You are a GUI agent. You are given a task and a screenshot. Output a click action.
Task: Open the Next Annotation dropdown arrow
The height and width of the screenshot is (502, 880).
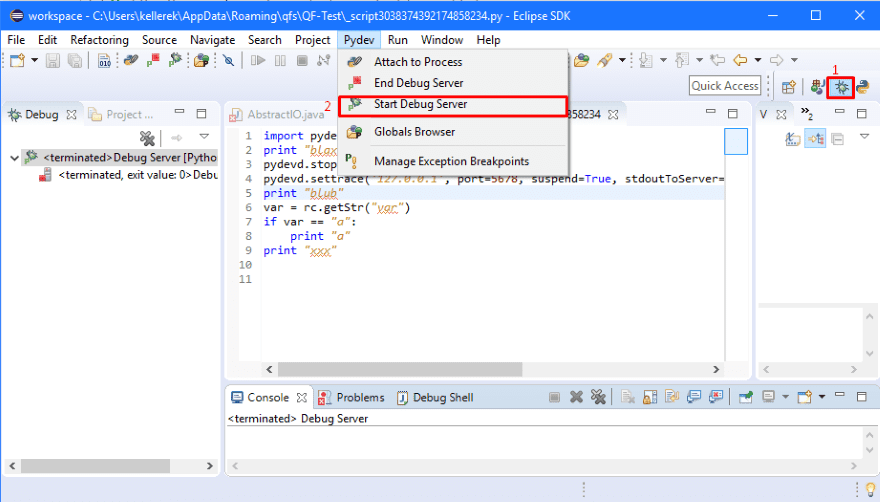click(x=663, y=60)
